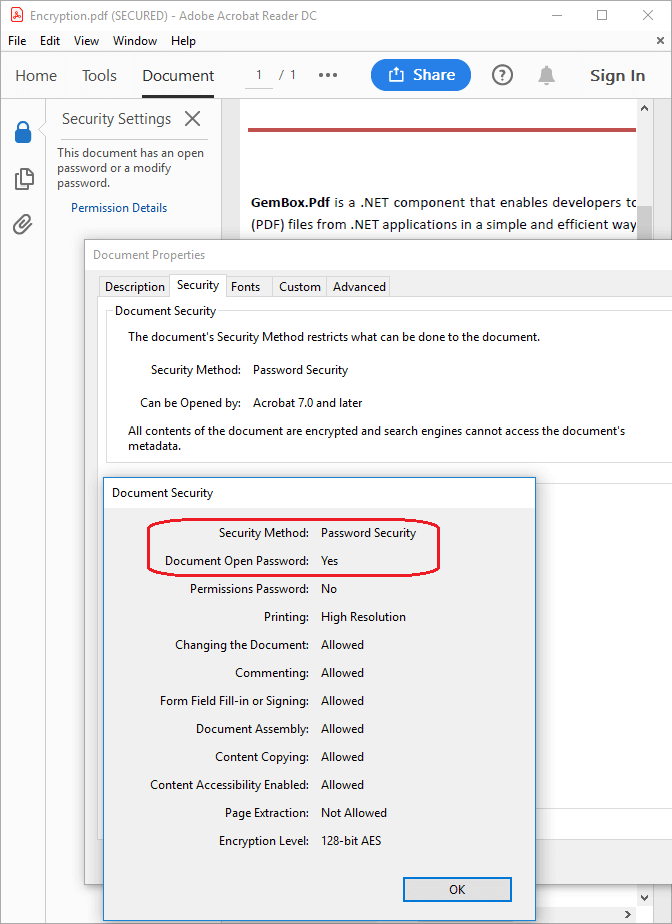Open the Window menu
The width and height of the screenshot is (672, 924).
click(135, 41)
